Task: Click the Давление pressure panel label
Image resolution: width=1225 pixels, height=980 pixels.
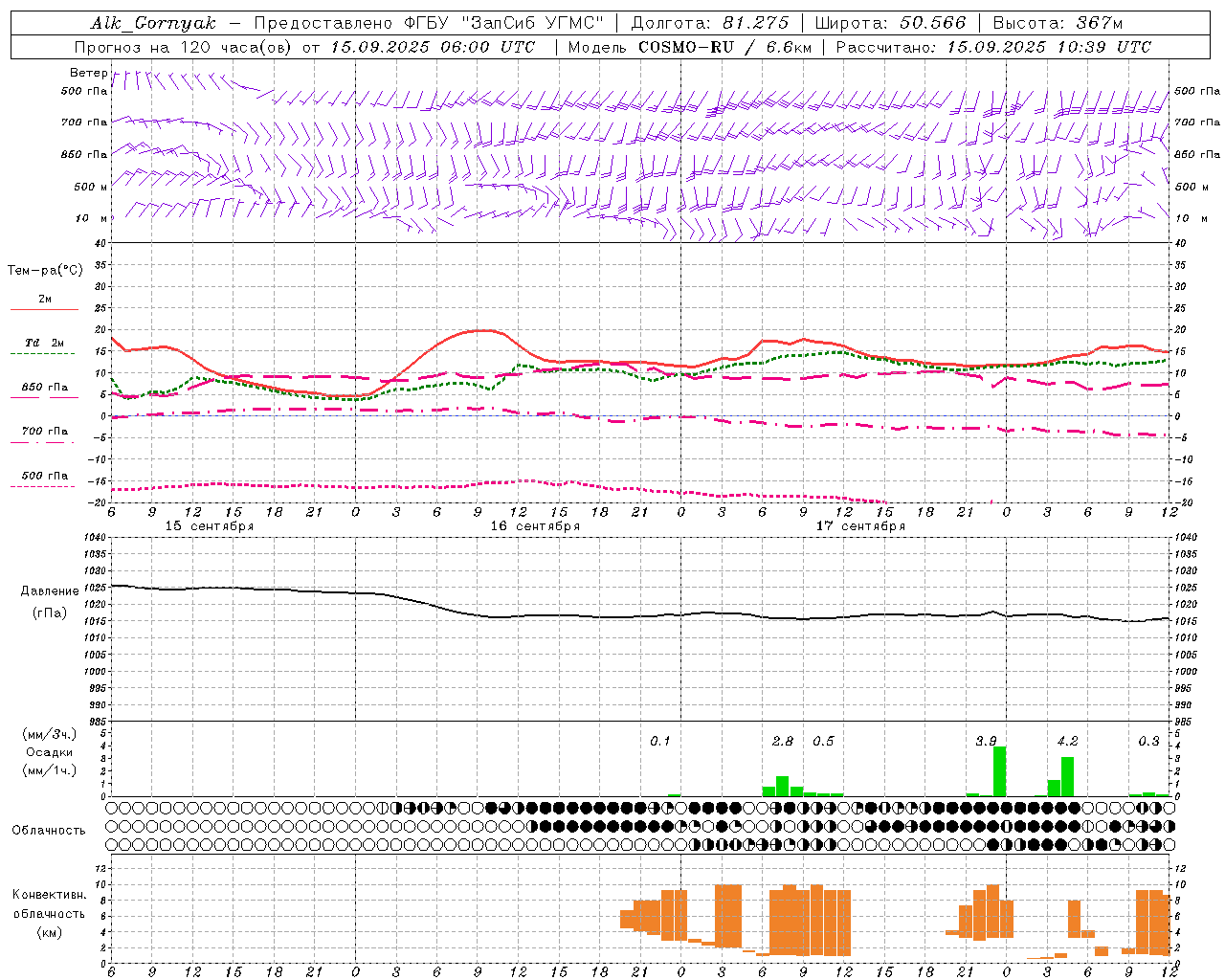Action: tap(50, 591)
